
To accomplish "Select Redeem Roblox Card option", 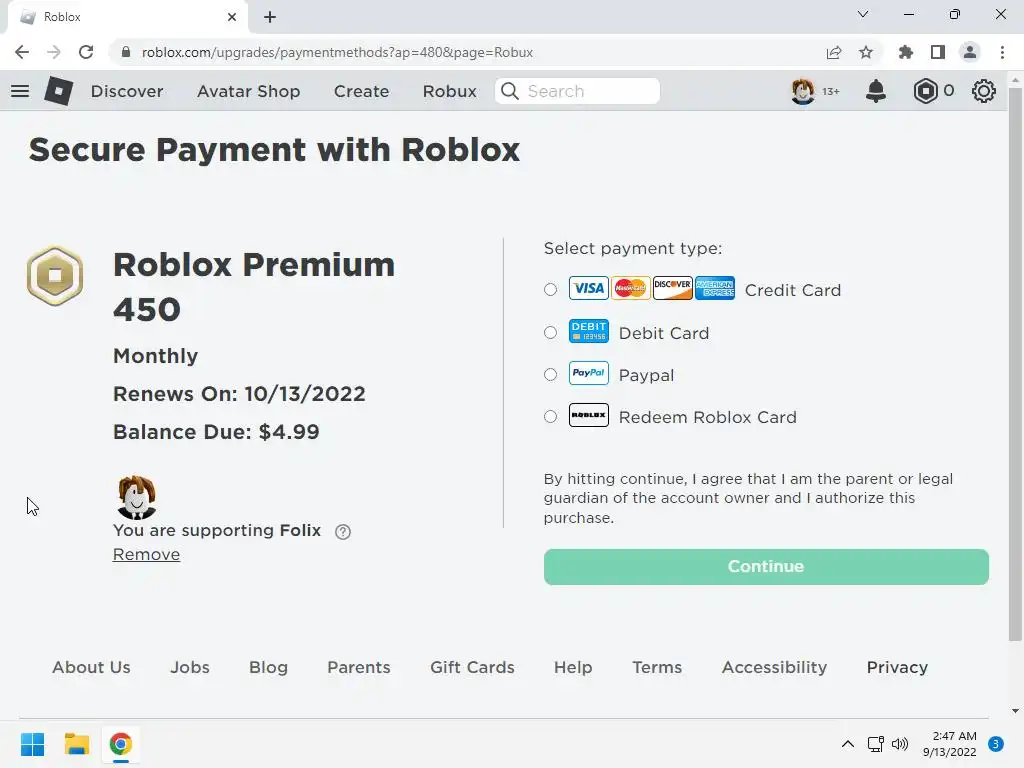I will 551,416.
